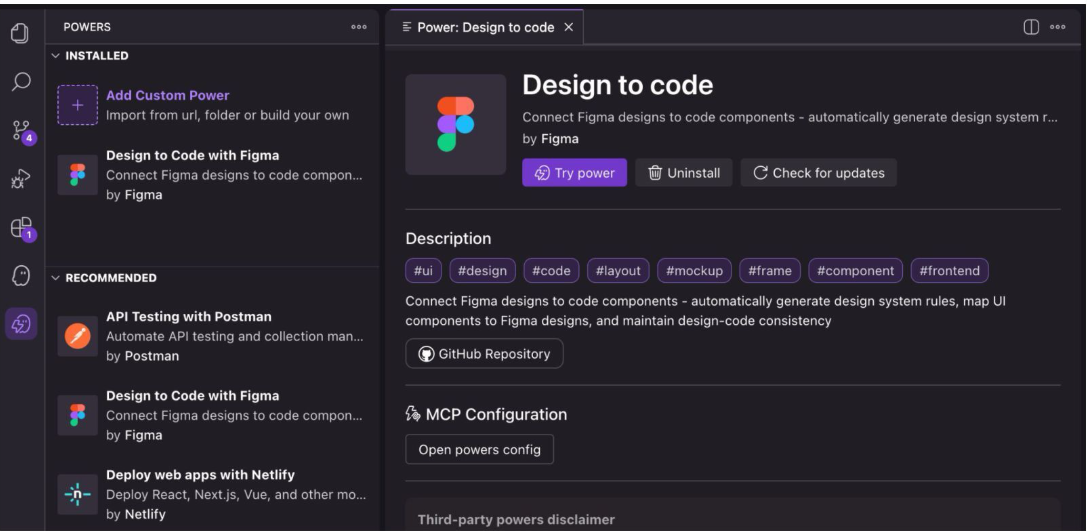1087x531 pixels.
Task: Open the Run and Debug bug icon
Action: click(21, 180)
